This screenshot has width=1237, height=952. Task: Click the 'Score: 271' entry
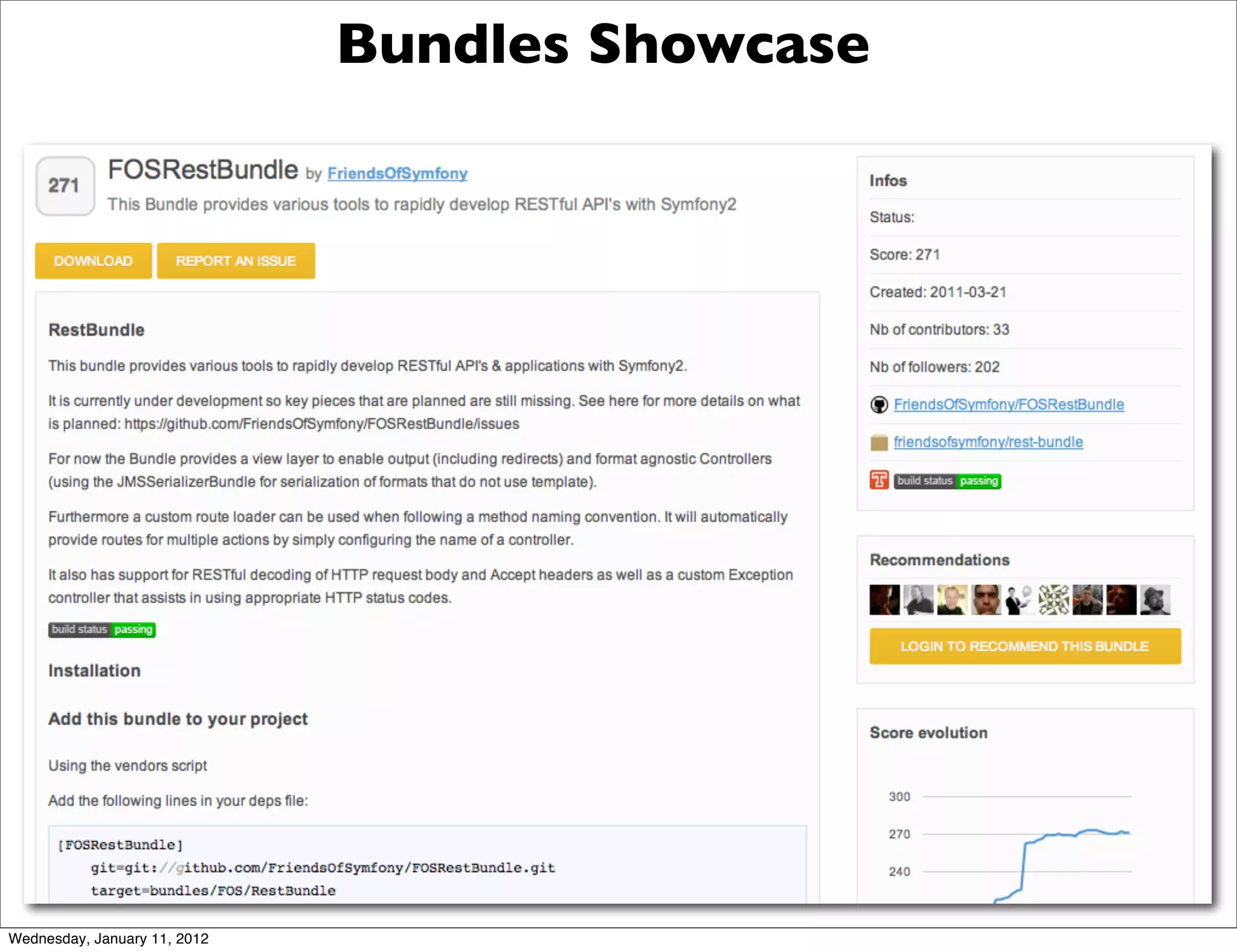click(x=905, y=255)
